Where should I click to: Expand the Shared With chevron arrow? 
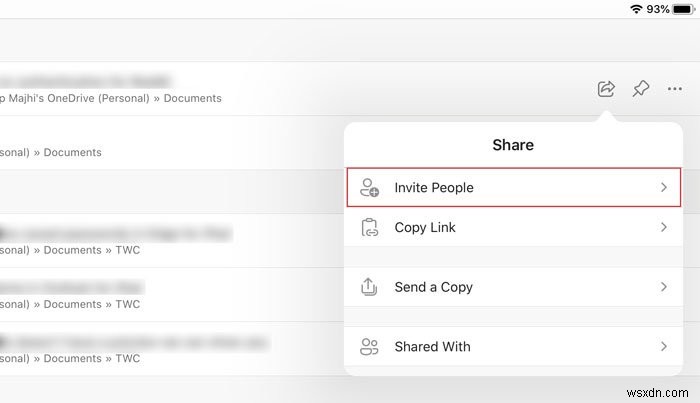click(663, 347)
